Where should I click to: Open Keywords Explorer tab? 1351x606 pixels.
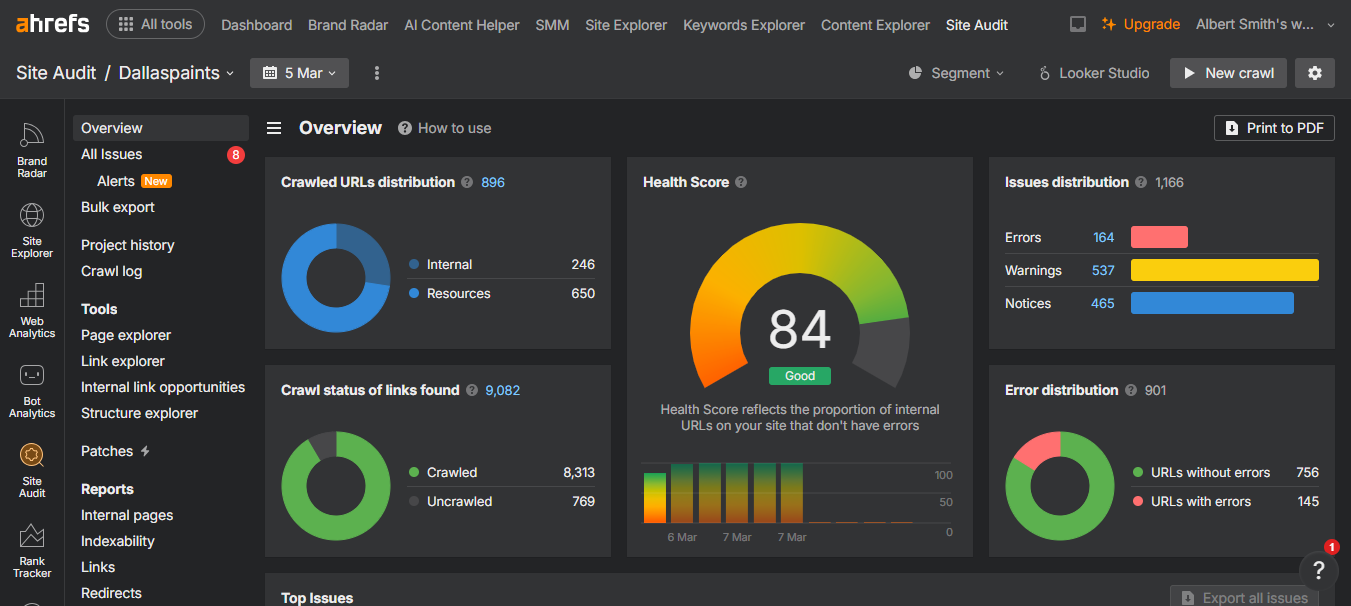(x=744, y=25)
